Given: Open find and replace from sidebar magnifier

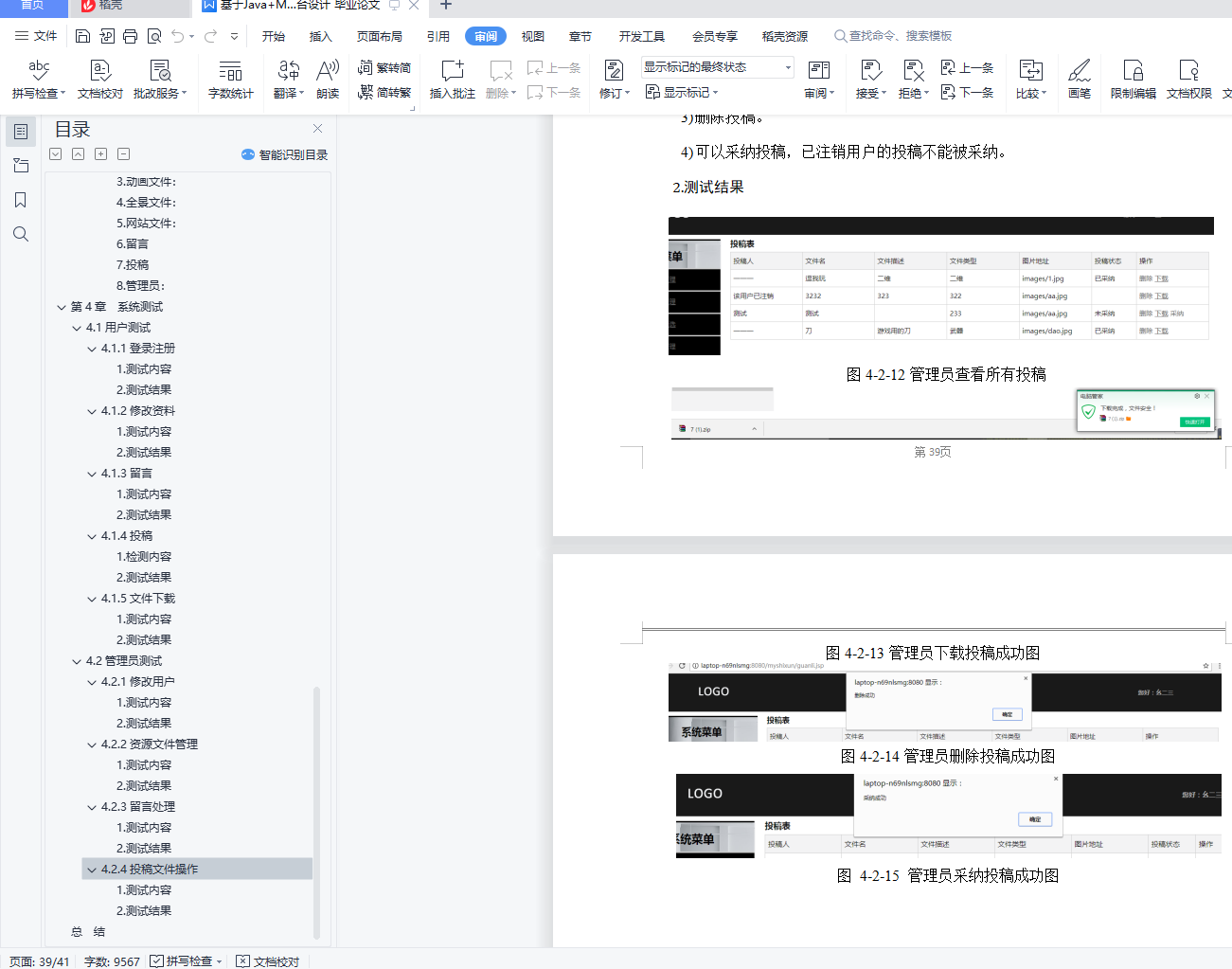Looking at the screenshot, I should point(21,234).
